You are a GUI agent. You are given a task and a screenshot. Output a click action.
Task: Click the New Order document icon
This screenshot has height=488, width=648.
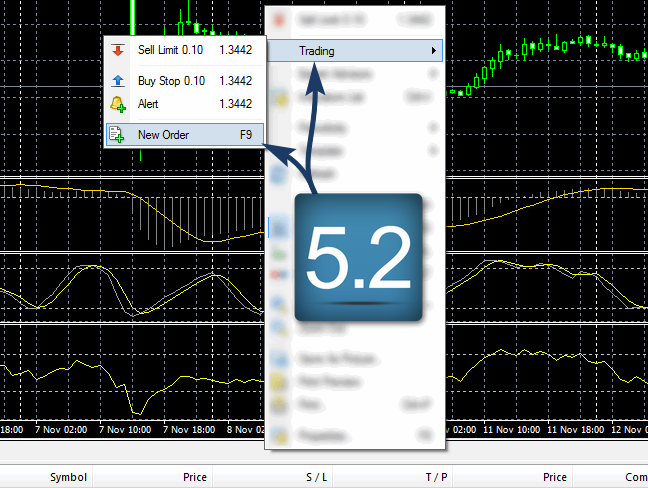[x=118, y=135]
